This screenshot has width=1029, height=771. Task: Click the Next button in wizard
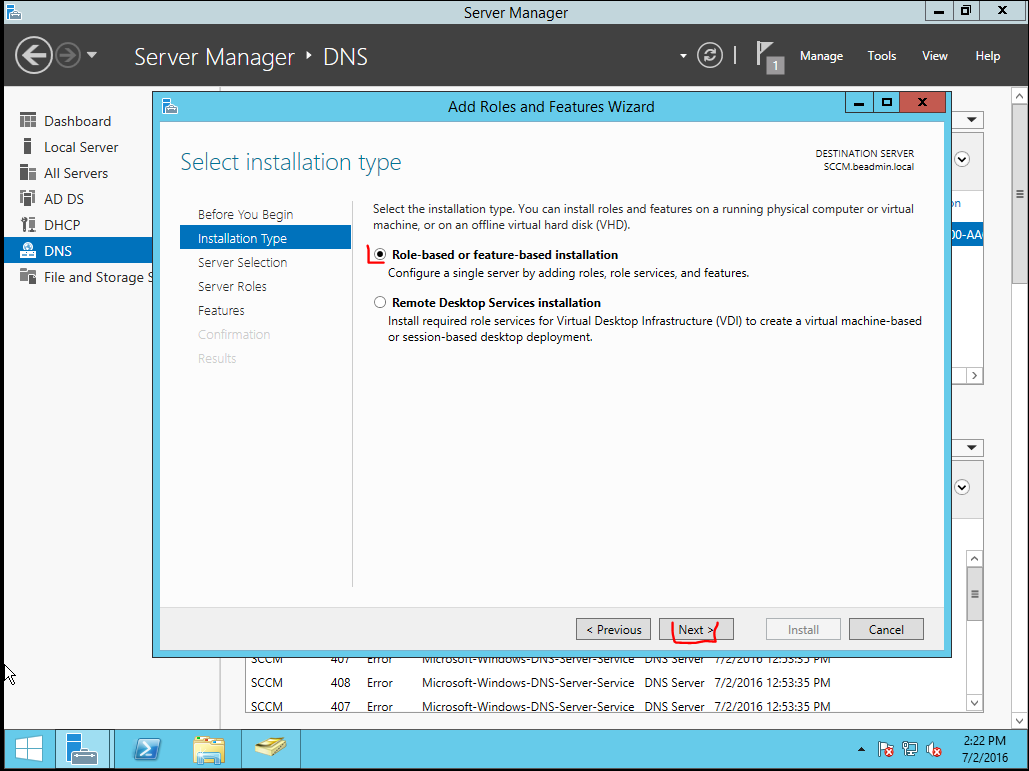[x=696, y=629]
